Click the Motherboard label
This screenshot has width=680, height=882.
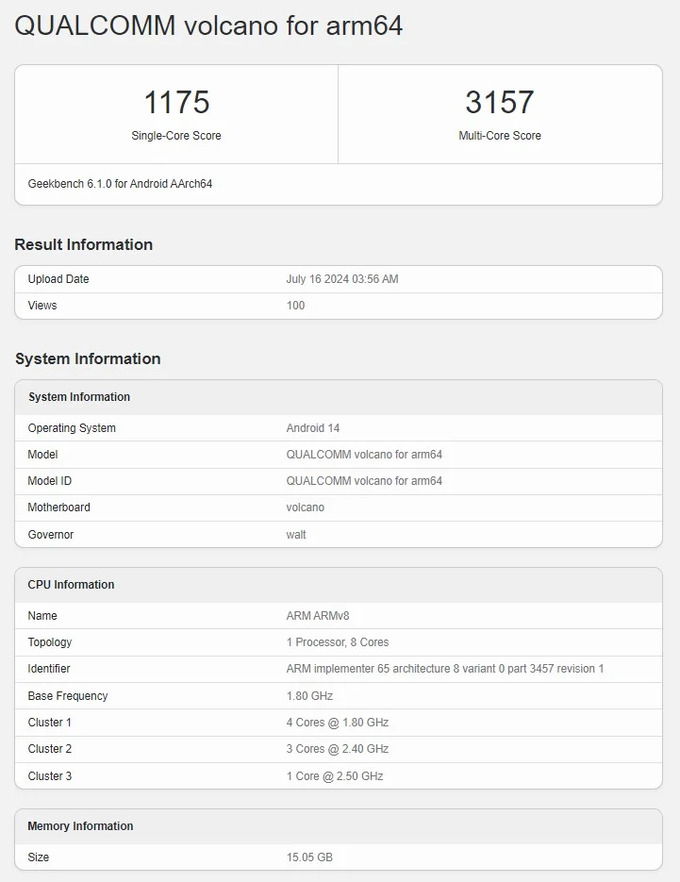(x=58, y=507)
